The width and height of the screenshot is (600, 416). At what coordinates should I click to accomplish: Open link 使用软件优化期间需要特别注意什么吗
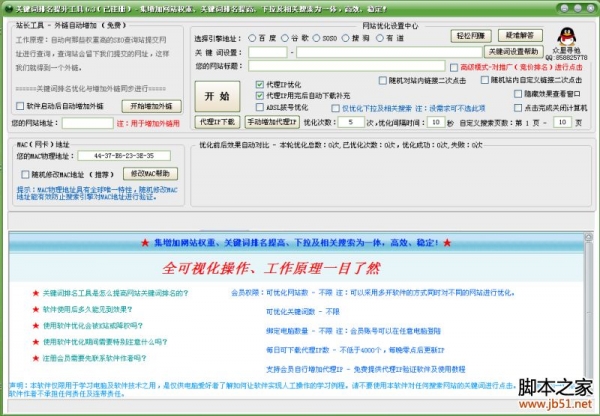click(x=105, y=342)
